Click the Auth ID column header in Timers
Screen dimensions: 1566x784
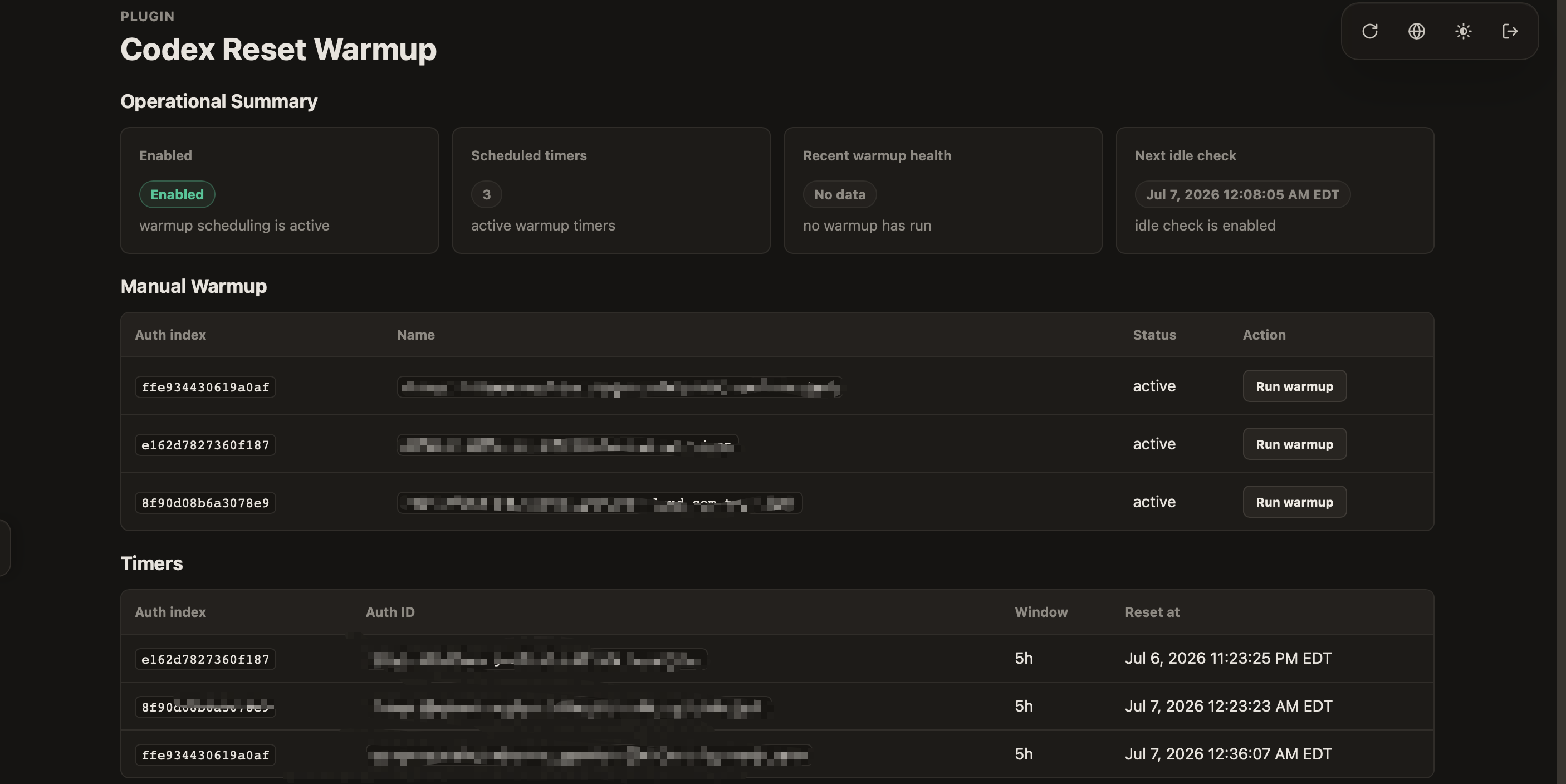coord(390,612)
